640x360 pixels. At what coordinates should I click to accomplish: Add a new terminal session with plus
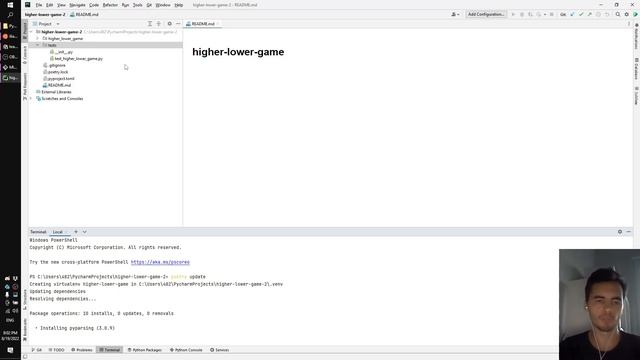click(x=76, y=232)
